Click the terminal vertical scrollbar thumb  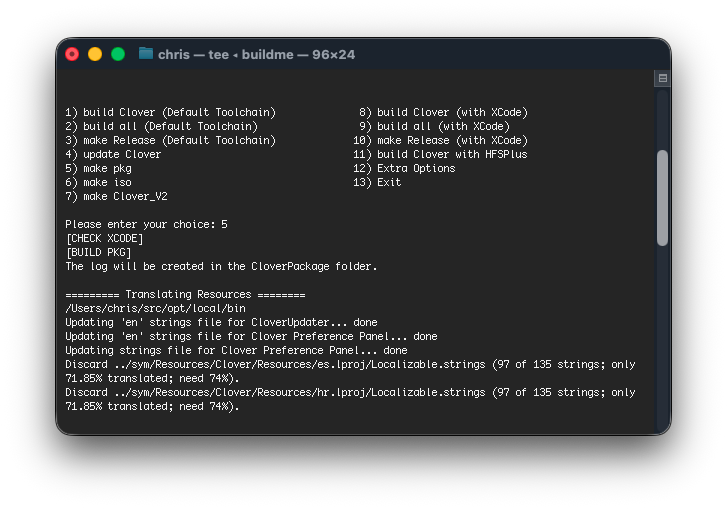(662, 198)
